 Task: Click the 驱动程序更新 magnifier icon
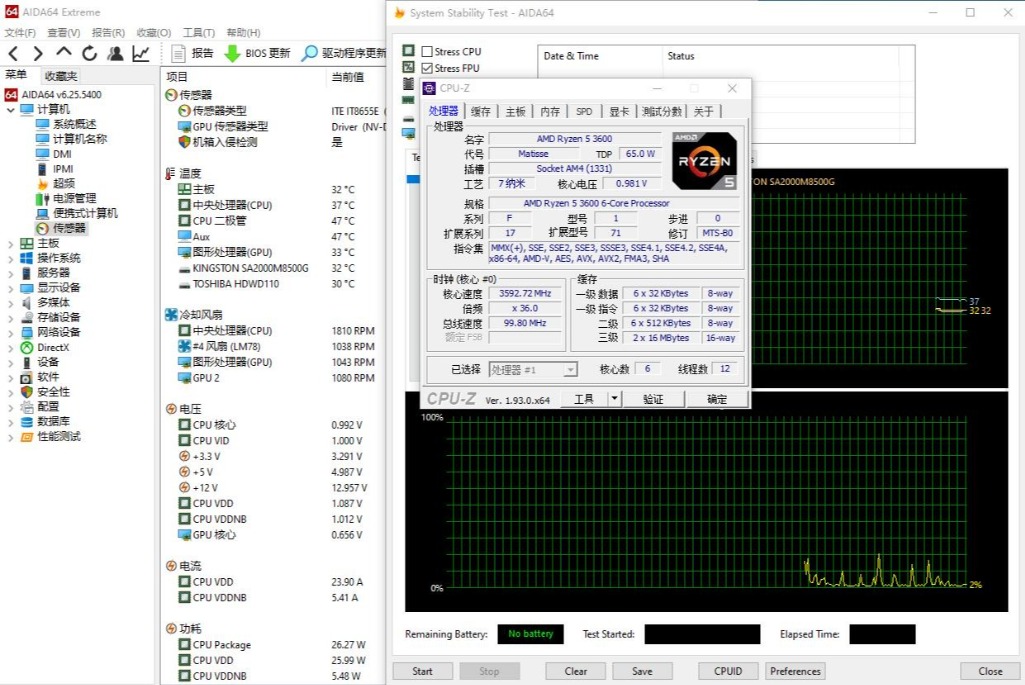pos(309,54)
